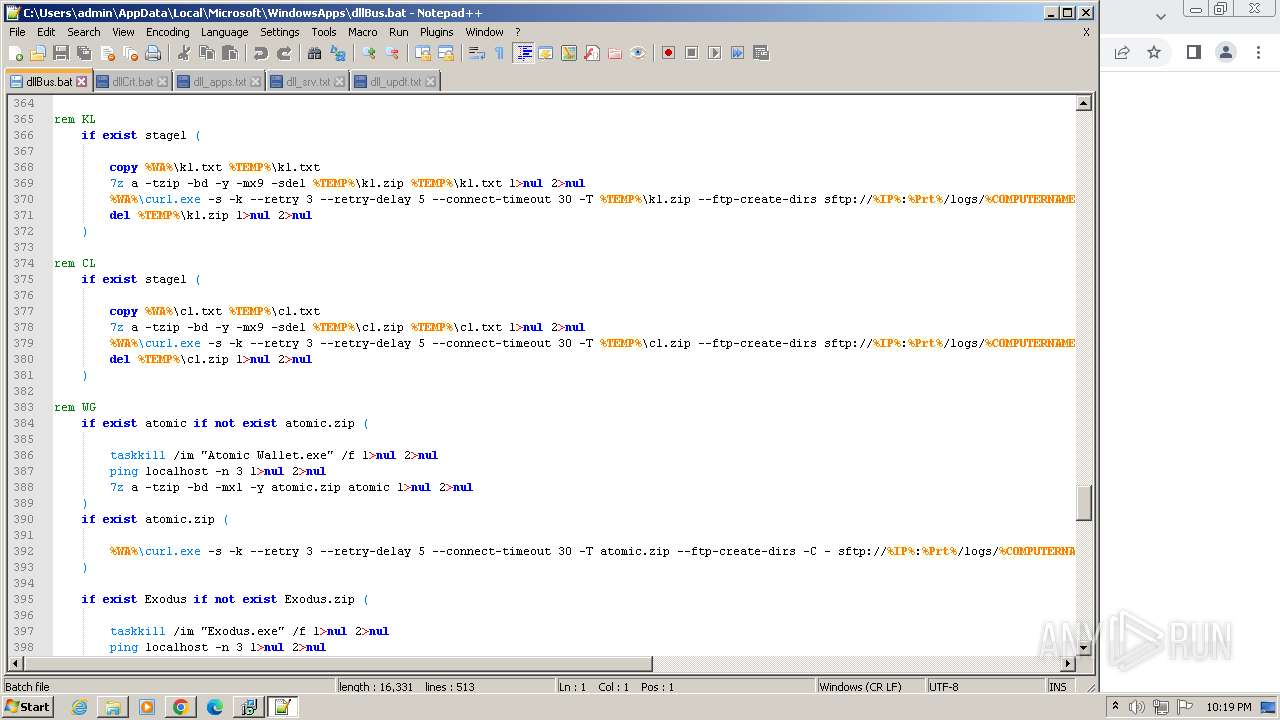Click the vertical scrollbar up arrow
1280x720 pixels.
[x=1083, y=103]
